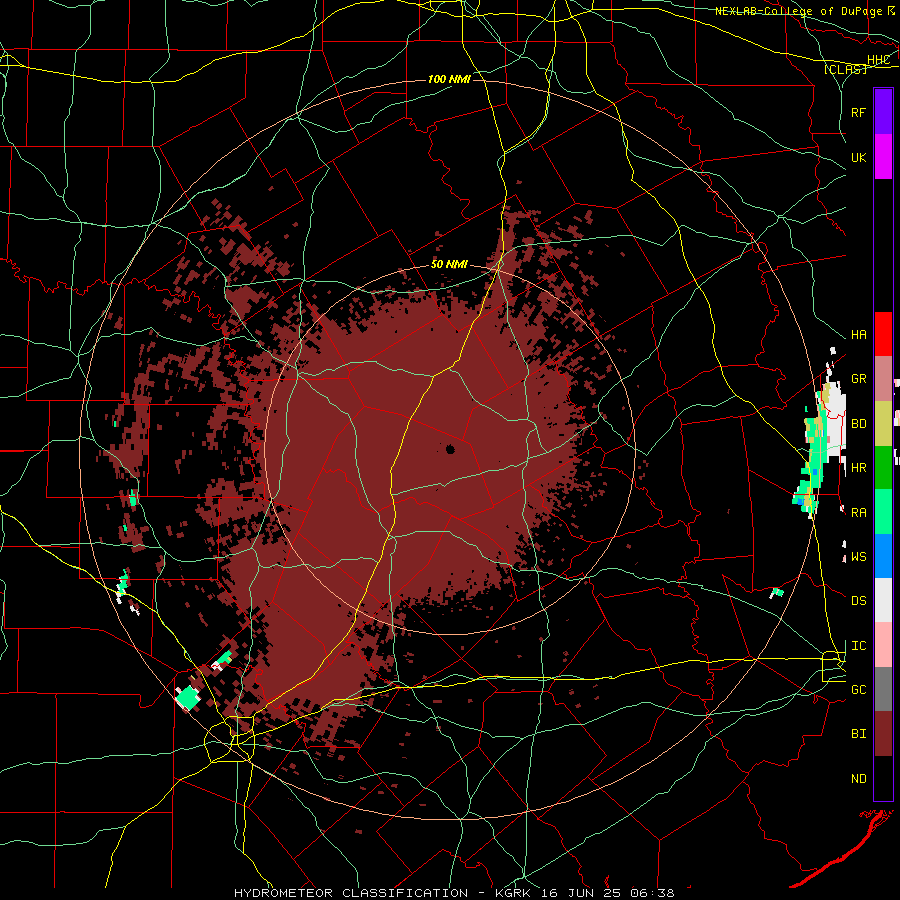Image resolution: width=900 pixels, height=900 pixels.
Task: Click the brown BI biological swatch
Action: (x=883, y=734)
